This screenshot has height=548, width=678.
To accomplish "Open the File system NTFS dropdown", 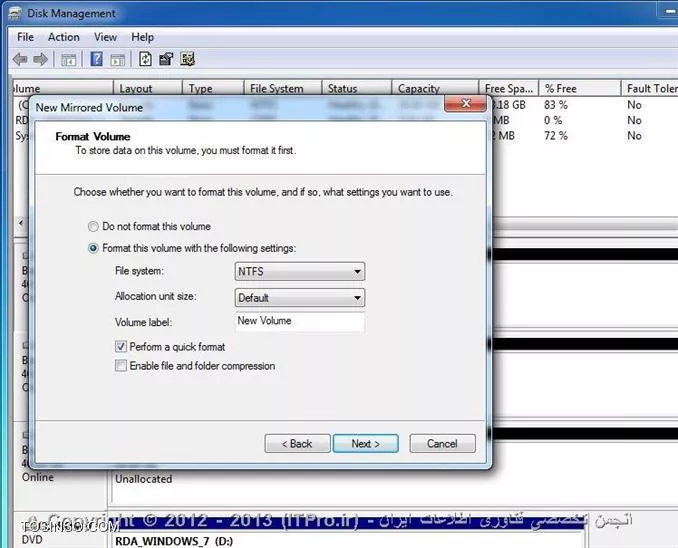I will click(x=300, y=272).
